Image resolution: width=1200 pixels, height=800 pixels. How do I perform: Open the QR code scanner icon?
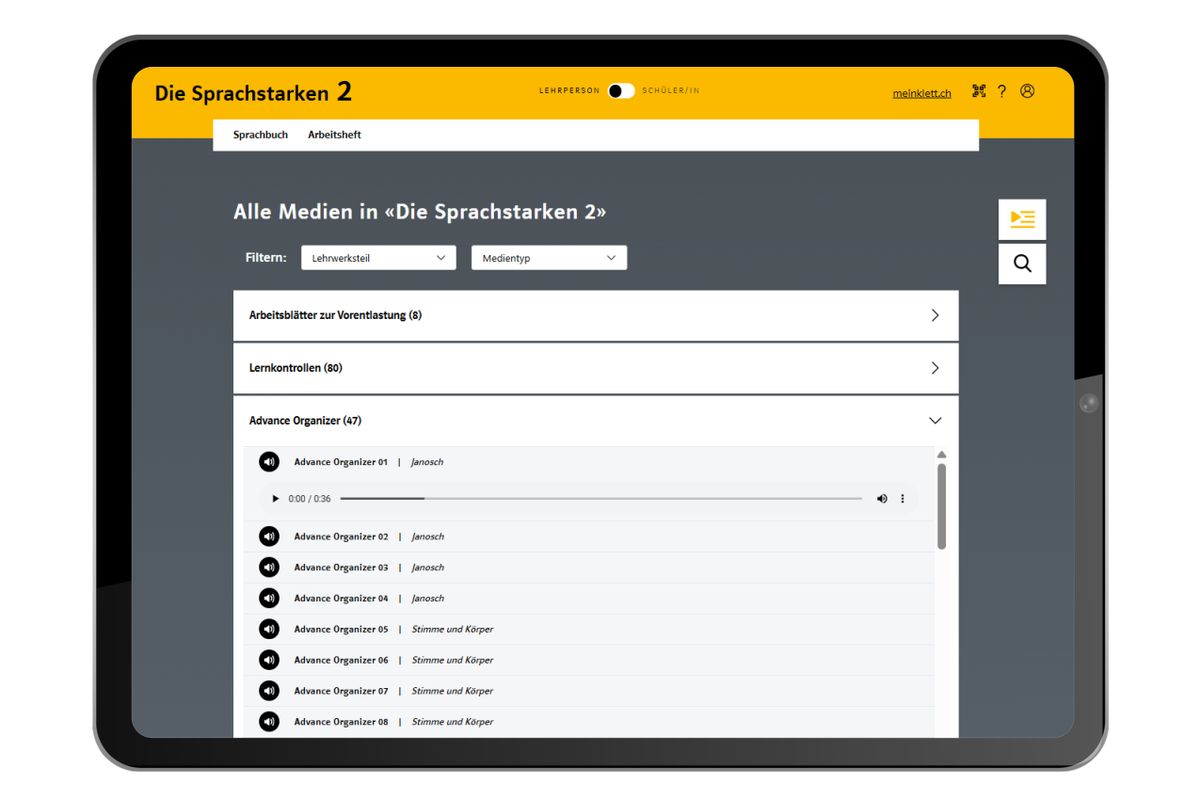click(979, 91)
